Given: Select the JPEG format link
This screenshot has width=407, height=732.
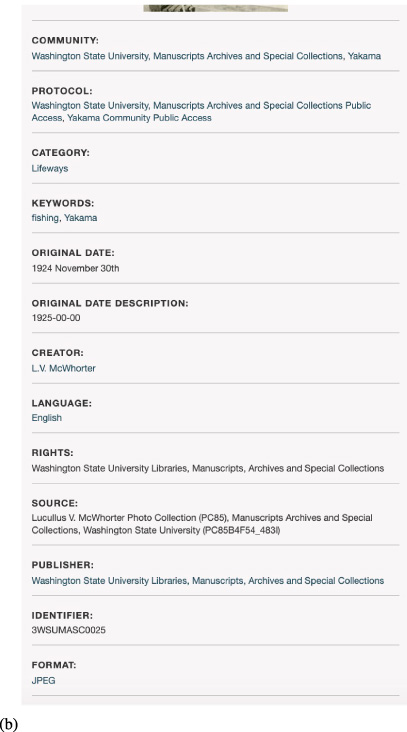Looking at the screenshot, I should click(x=43, y=681).
